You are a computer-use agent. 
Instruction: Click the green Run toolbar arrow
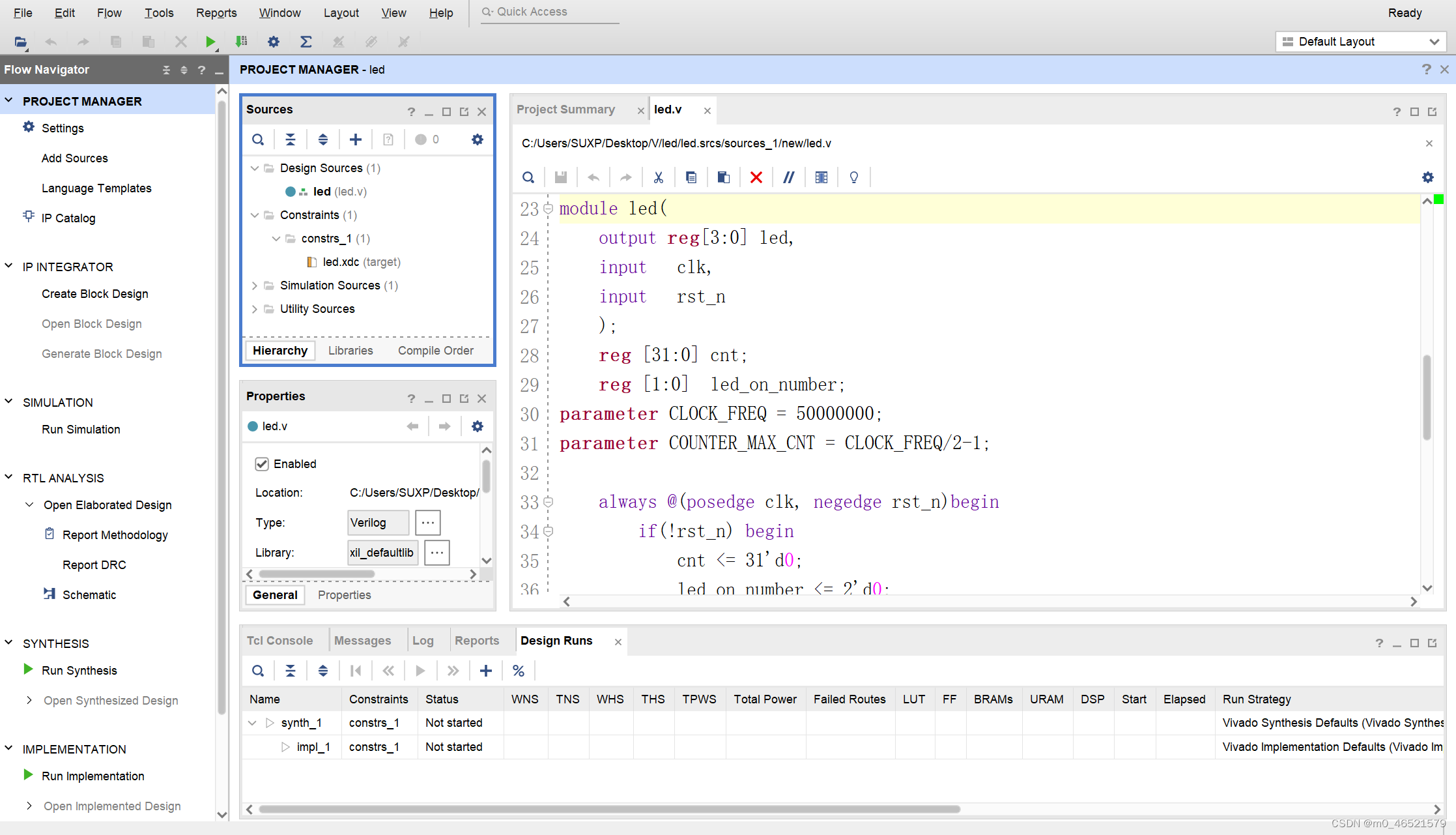click(210, 42)
